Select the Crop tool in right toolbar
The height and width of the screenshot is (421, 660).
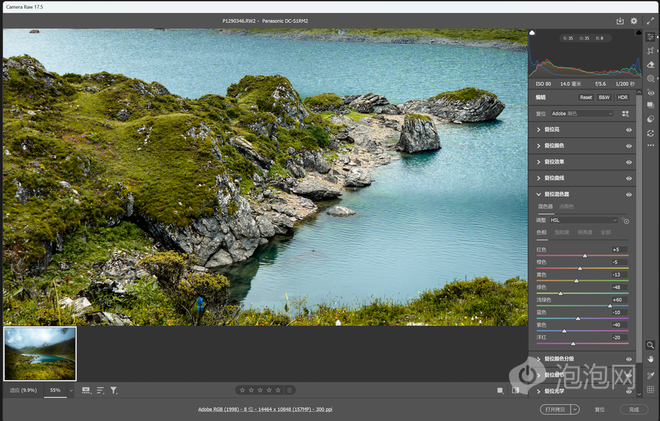point(651,50)
